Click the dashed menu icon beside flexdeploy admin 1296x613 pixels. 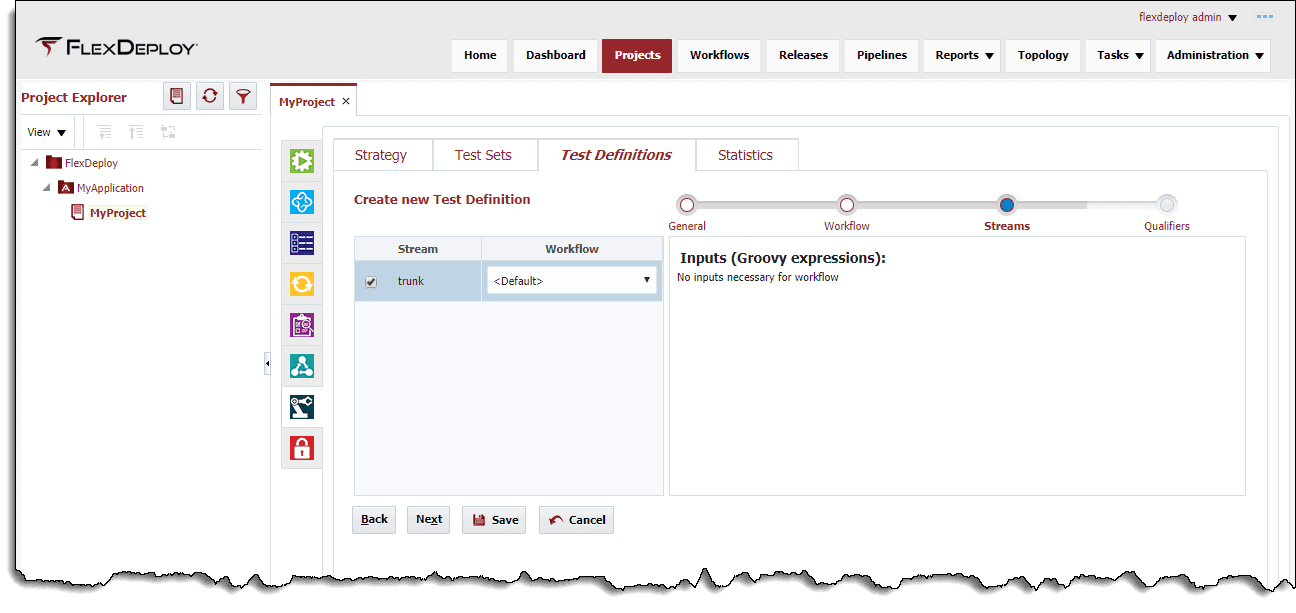(1265, 17)
